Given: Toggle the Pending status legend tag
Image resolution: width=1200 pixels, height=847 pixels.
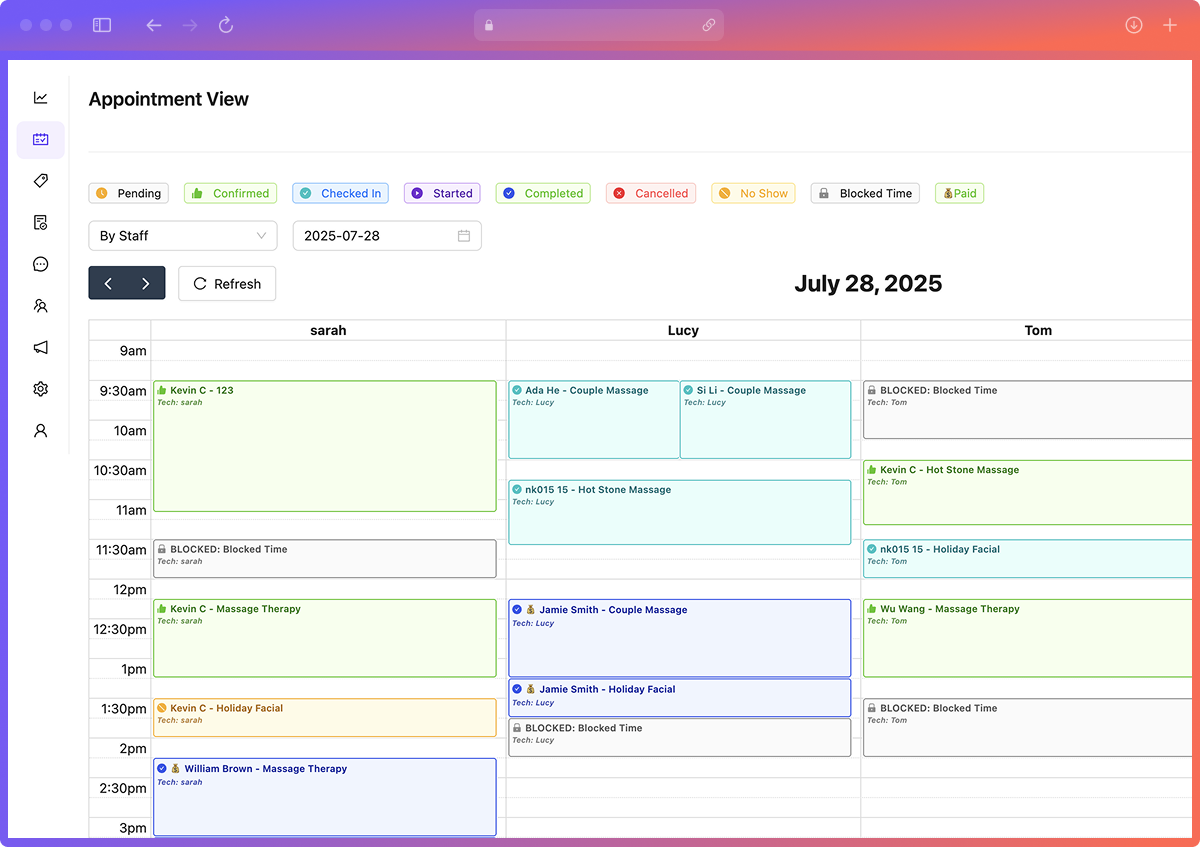Looking at the screenshot, I should pyautogui.click(x=129, y=194).
